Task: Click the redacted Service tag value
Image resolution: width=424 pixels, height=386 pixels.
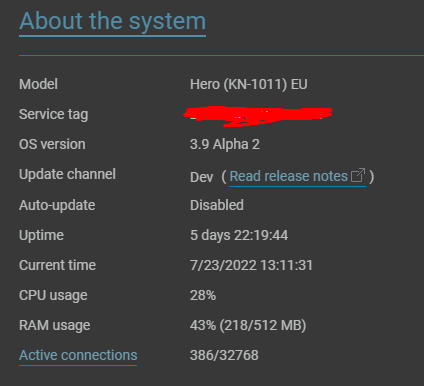Action: [x=258, y=116]
